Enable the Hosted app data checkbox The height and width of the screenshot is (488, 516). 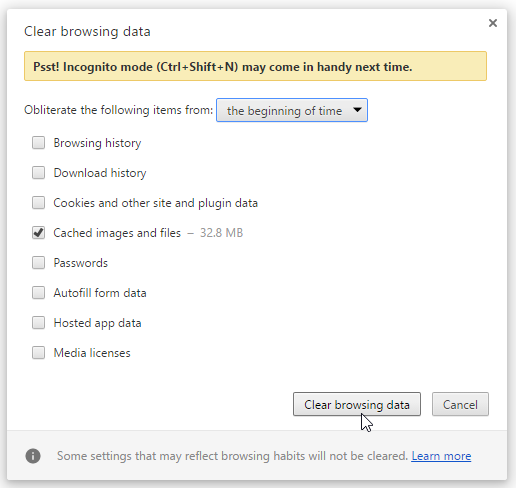coord(38,323)
